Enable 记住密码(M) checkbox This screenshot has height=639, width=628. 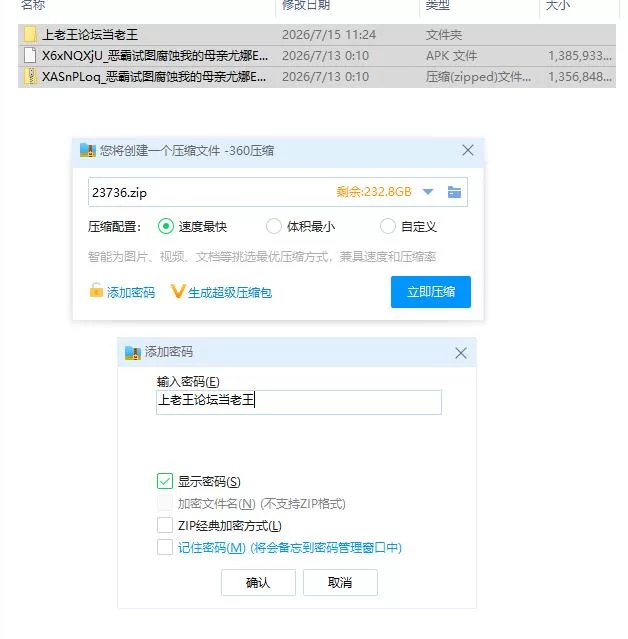tap(165, 547)
